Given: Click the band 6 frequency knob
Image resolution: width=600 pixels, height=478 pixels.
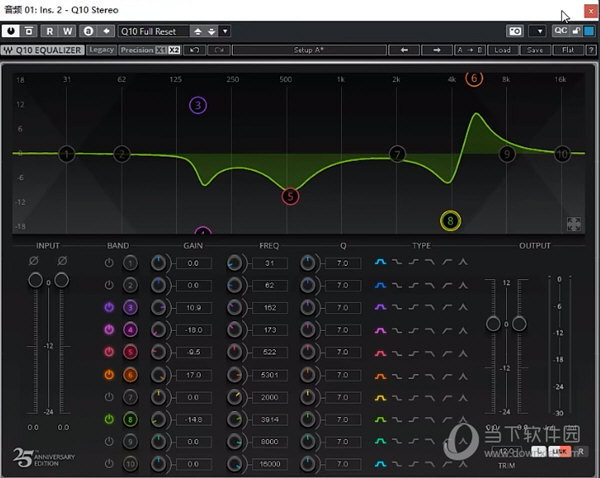Looking at the screenshot, I should (235, 375).
